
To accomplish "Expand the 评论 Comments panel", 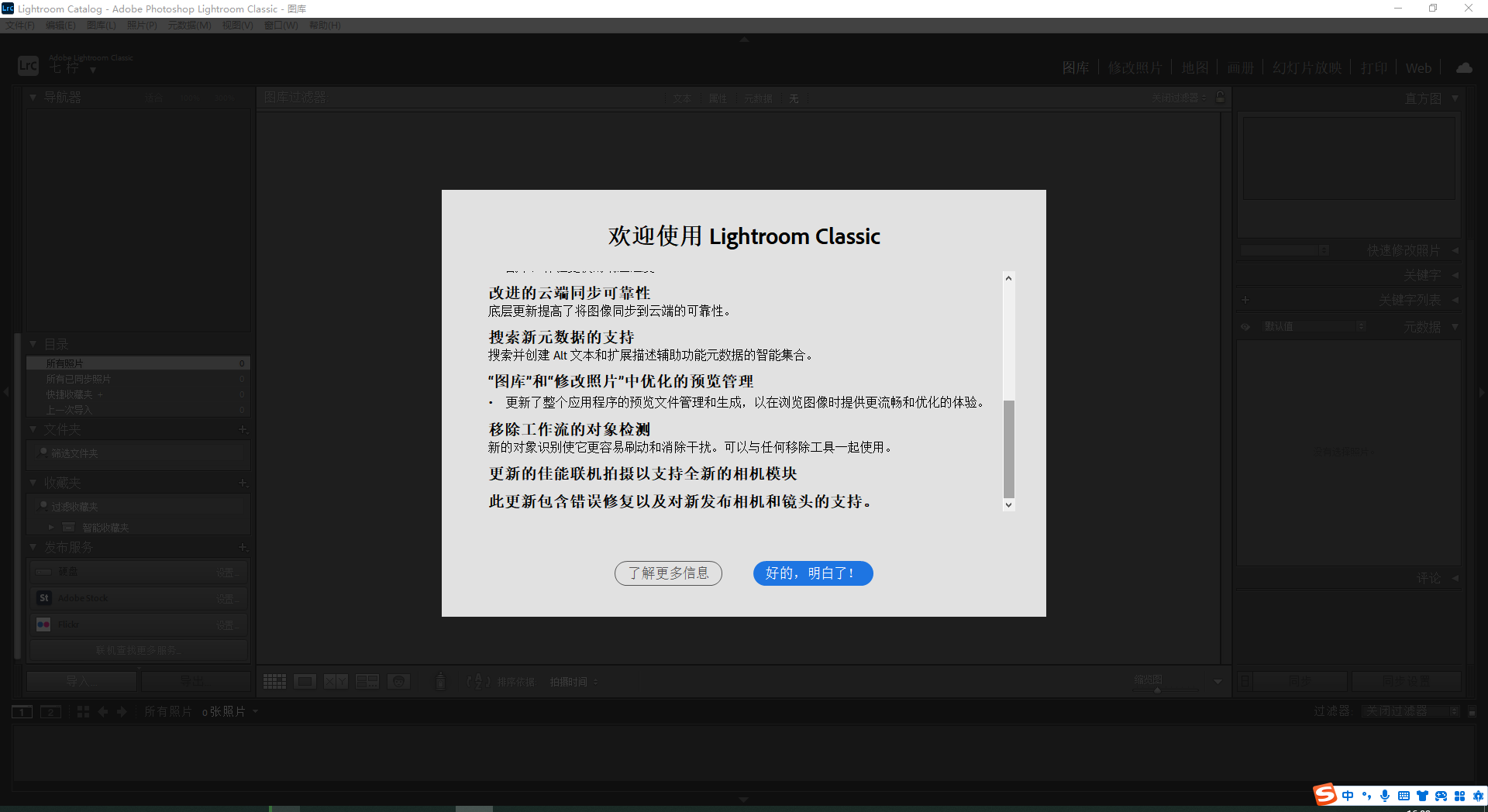I will (1455, 578).
